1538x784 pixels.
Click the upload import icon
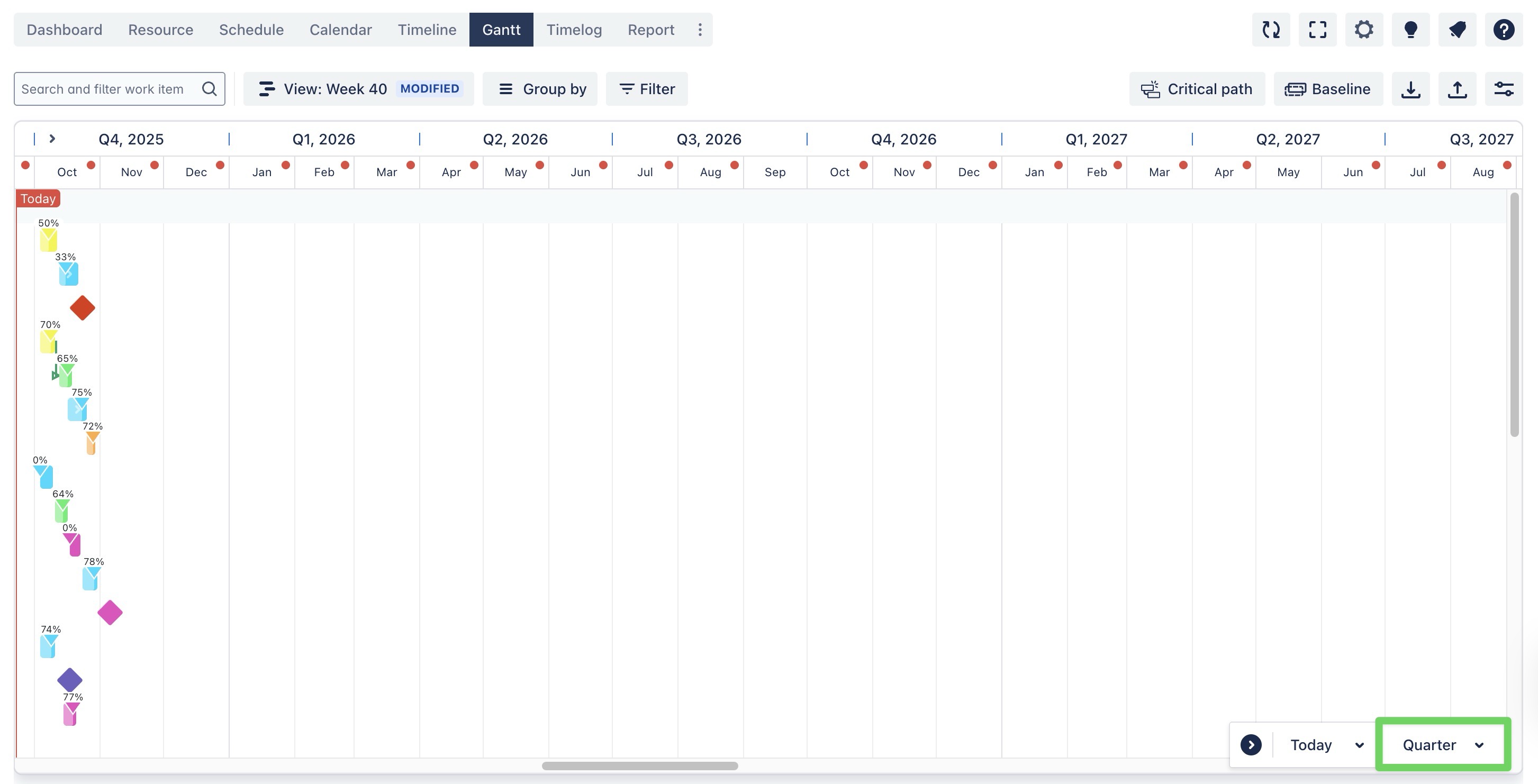coord(1457,89)
